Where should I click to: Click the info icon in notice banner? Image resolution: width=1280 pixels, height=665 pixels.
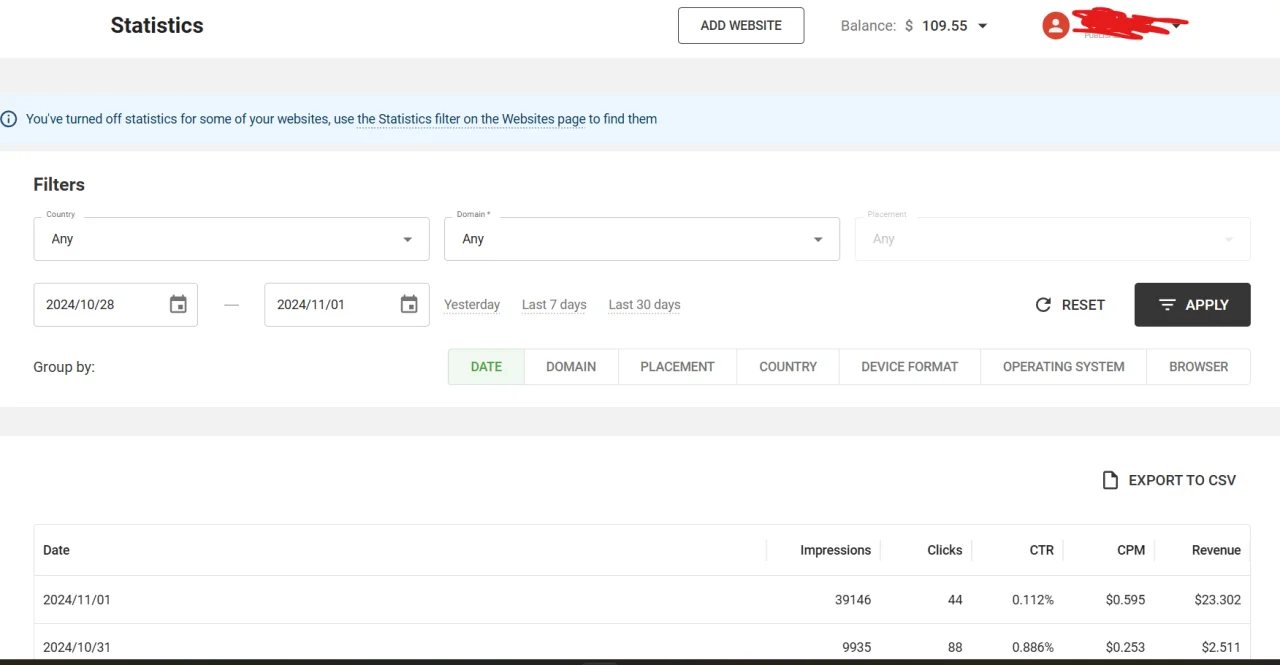(x=9, y=119)
